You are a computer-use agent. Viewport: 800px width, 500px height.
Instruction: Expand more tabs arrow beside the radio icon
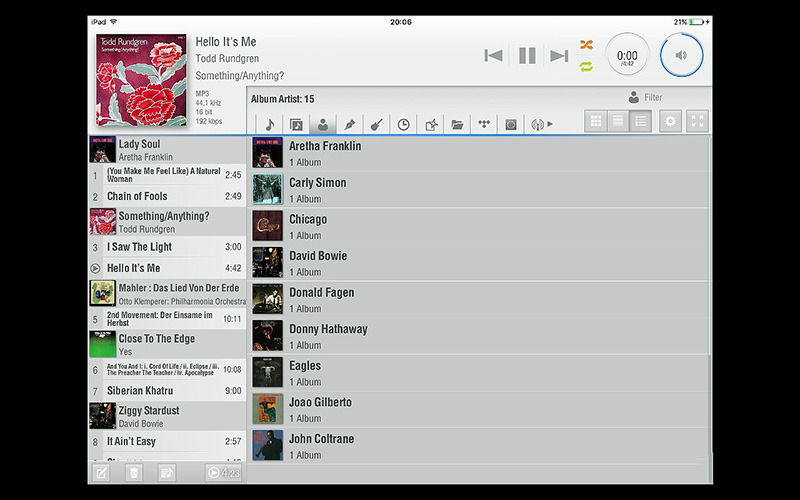(551, 123)
